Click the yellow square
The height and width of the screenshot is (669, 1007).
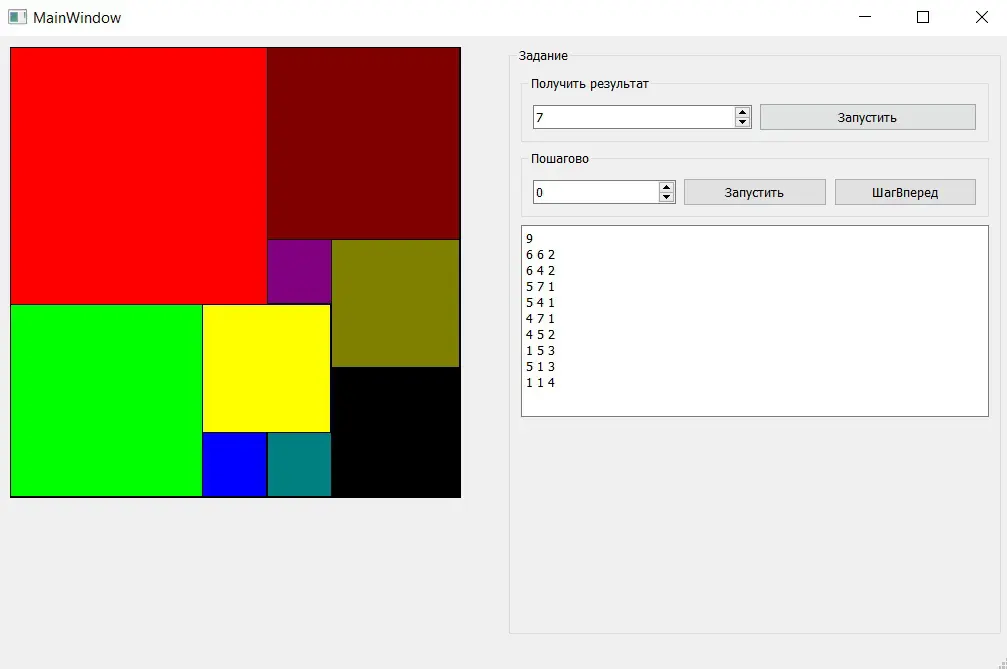pos(266,368)
